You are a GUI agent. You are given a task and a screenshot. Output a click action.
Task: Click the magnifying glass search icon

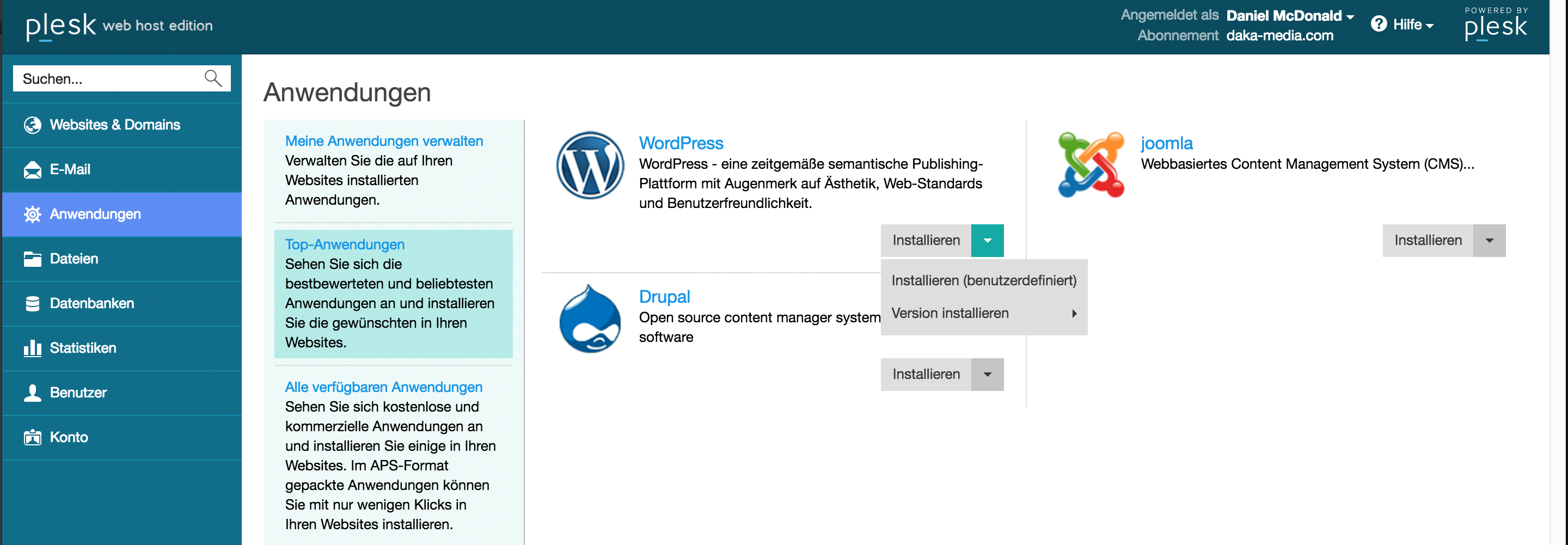click(x=212, y=78)
